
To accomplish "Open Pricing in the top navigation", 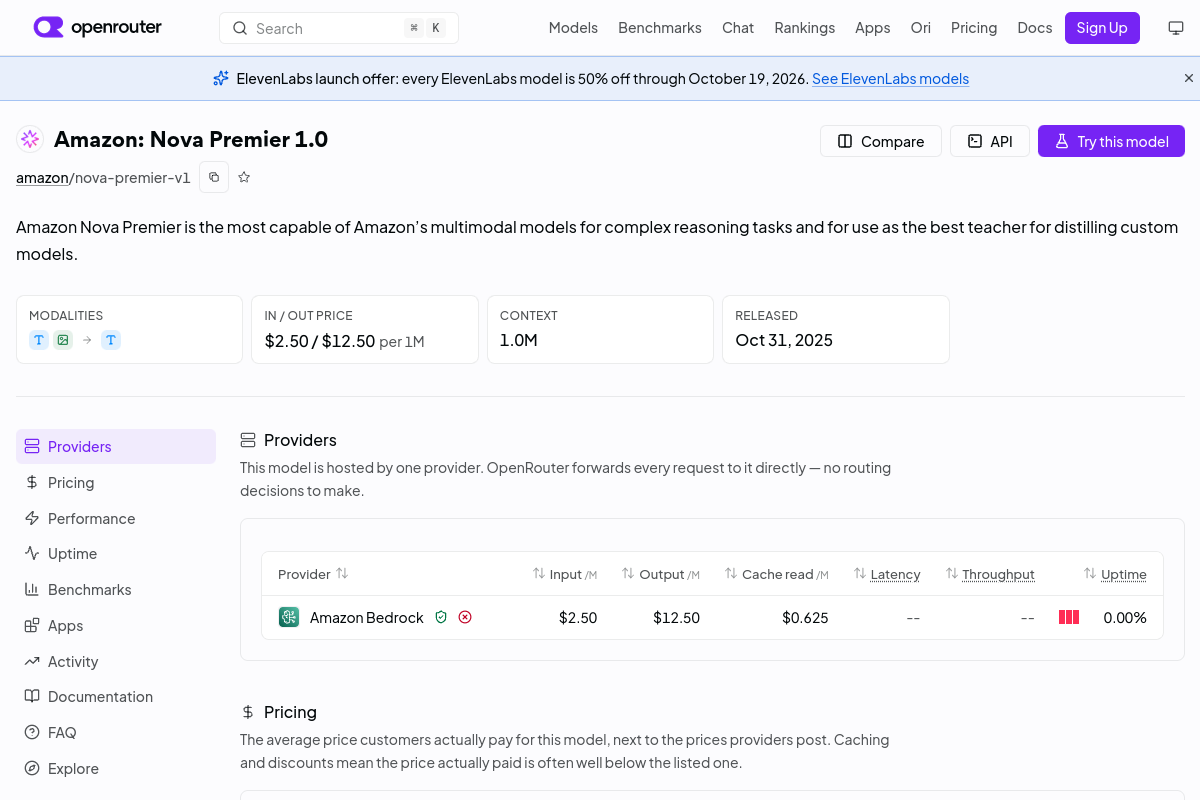I will (x=974, y=28).
